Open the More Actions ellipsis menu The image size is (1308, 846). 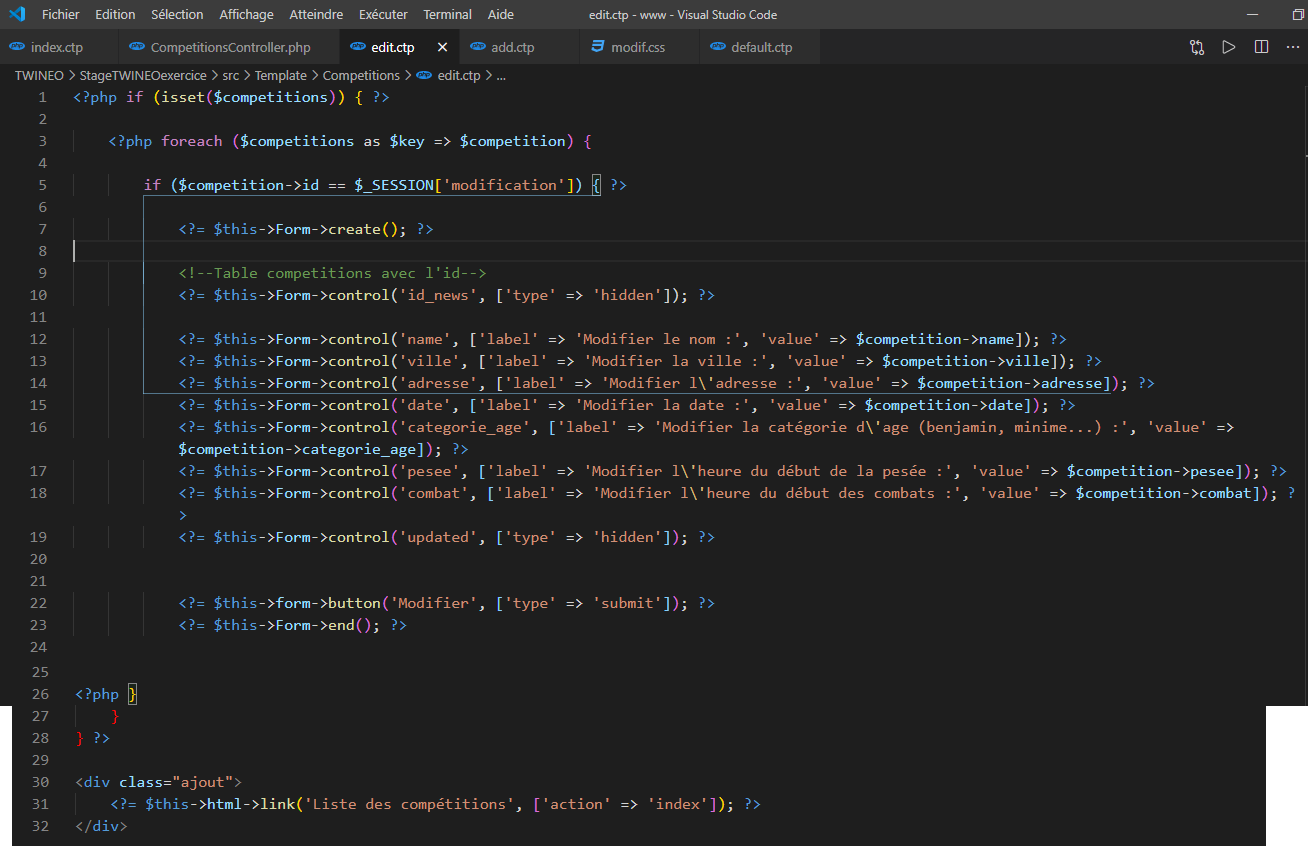[1294, 47]
